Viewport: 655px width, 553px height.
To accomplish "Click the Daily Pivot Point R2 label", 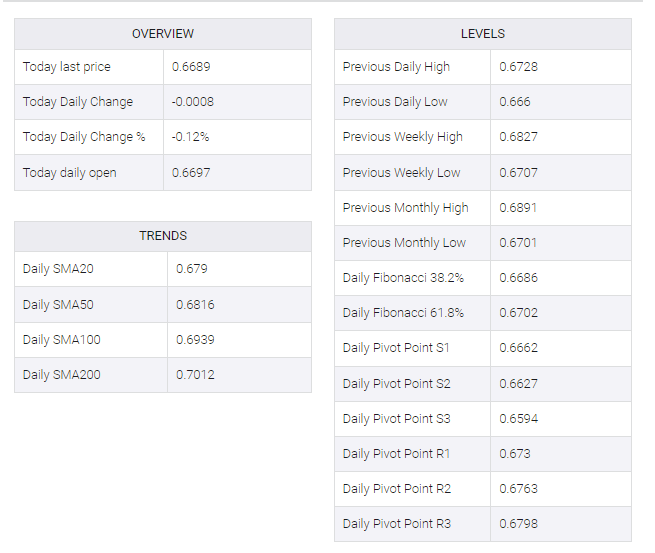I will pos(397,489).
